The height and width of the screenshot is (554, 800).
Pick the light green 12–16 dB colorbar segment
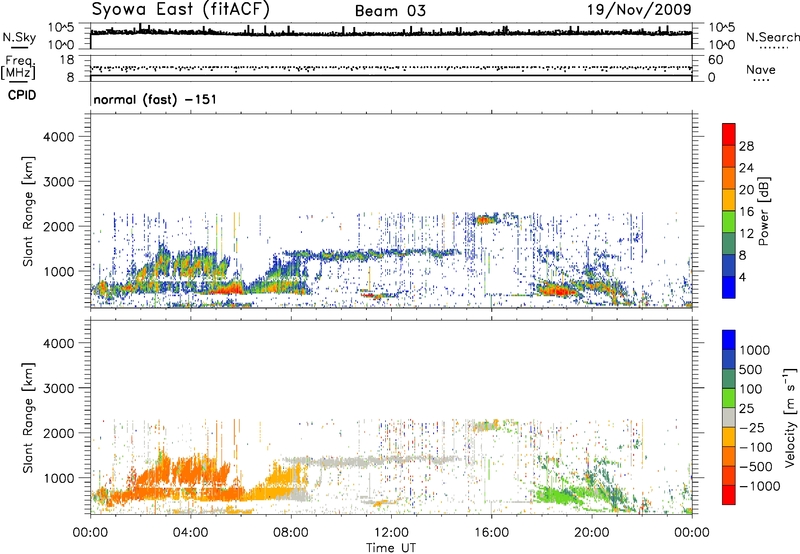729,222
